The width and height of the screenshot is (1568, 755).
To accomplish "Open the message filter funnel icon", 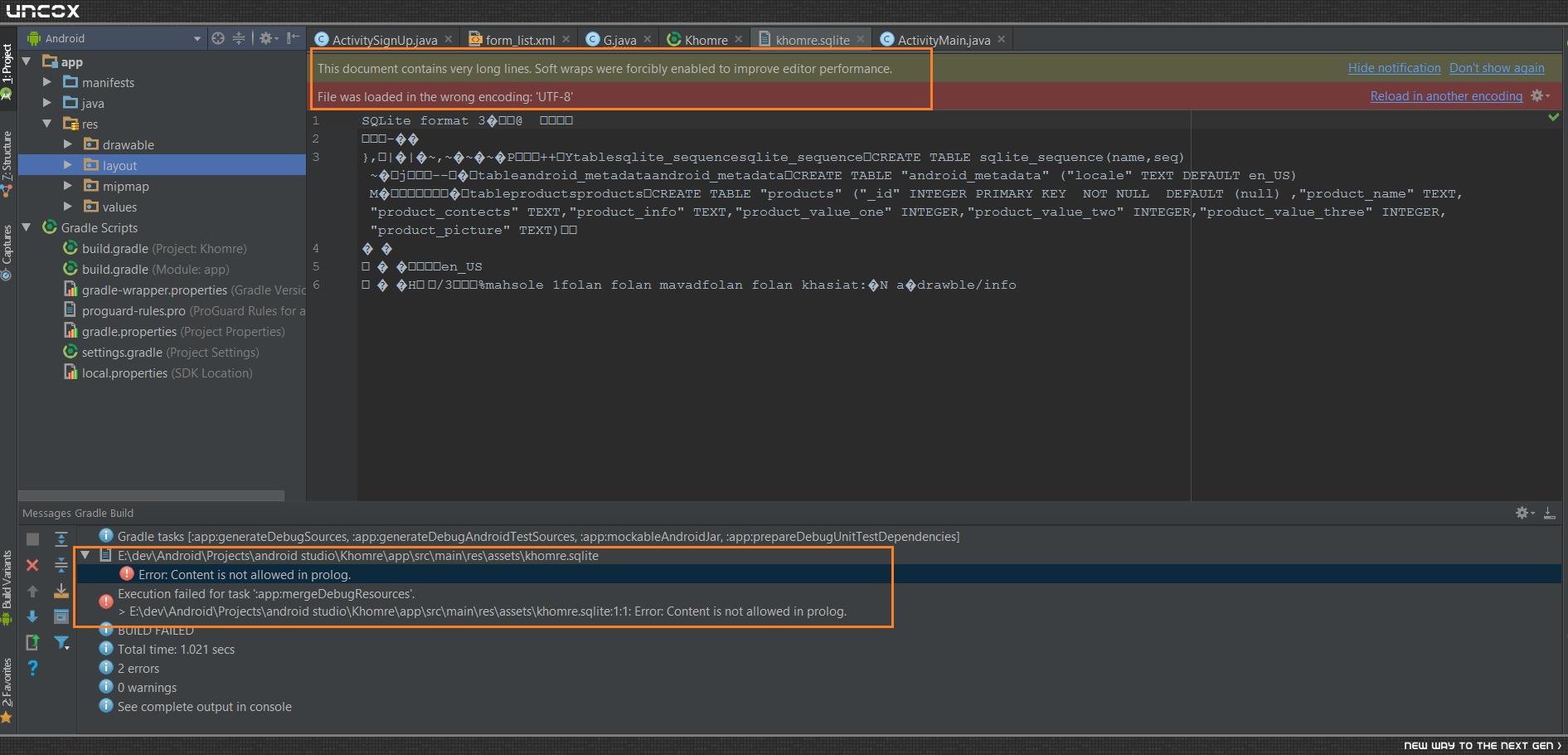I will (x=61, y=642).
